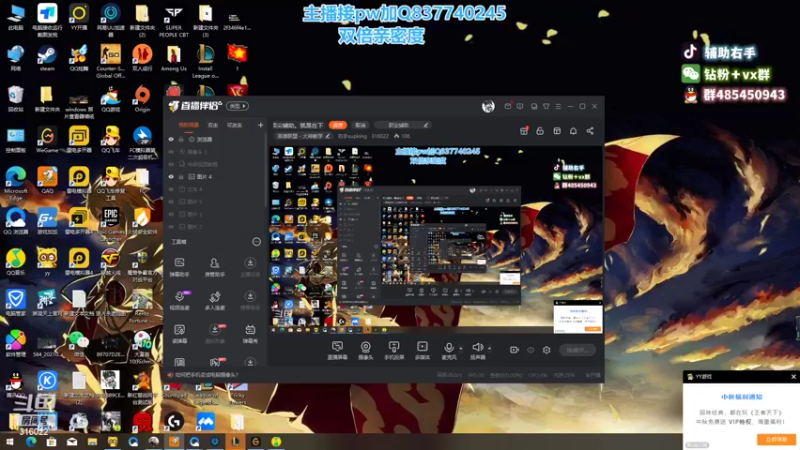Add a 多媒体 media source

point(422,351)
